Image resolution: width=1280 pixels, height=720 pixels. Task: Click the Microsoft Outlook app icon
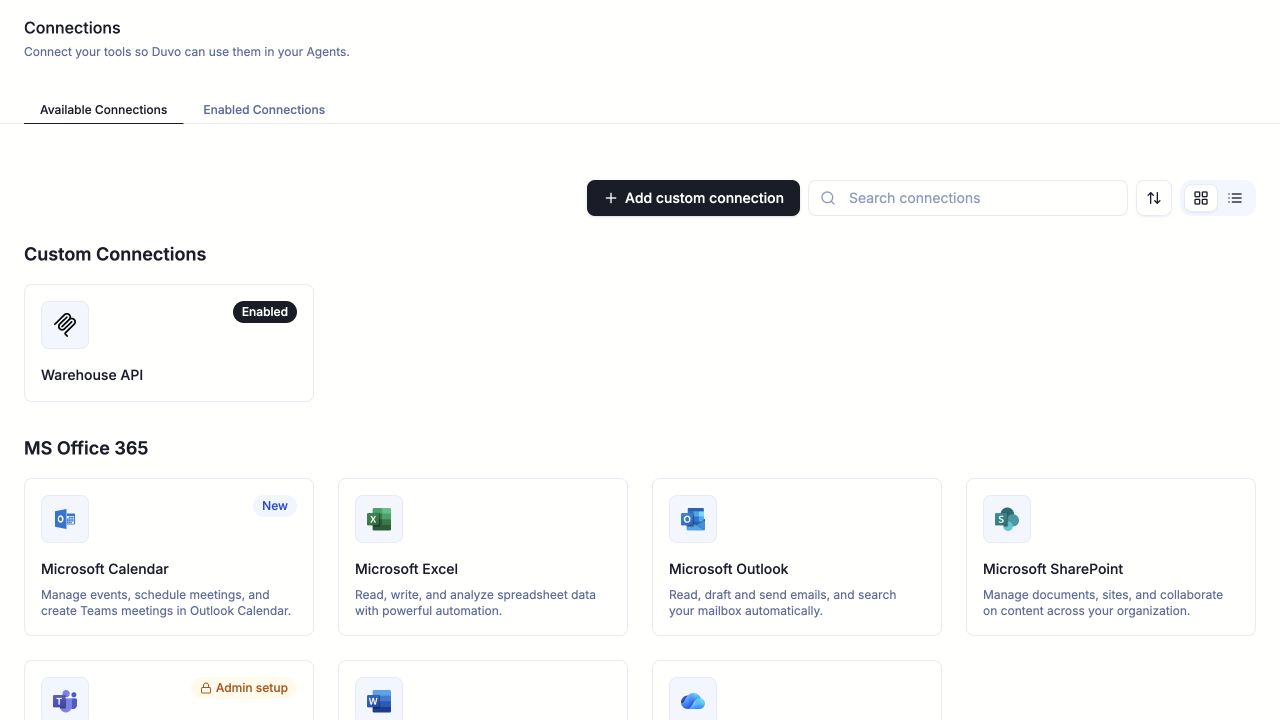693,519
